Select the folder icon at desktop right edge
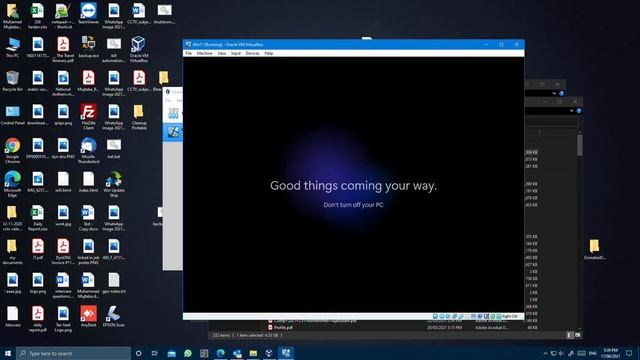 [594, 249]
